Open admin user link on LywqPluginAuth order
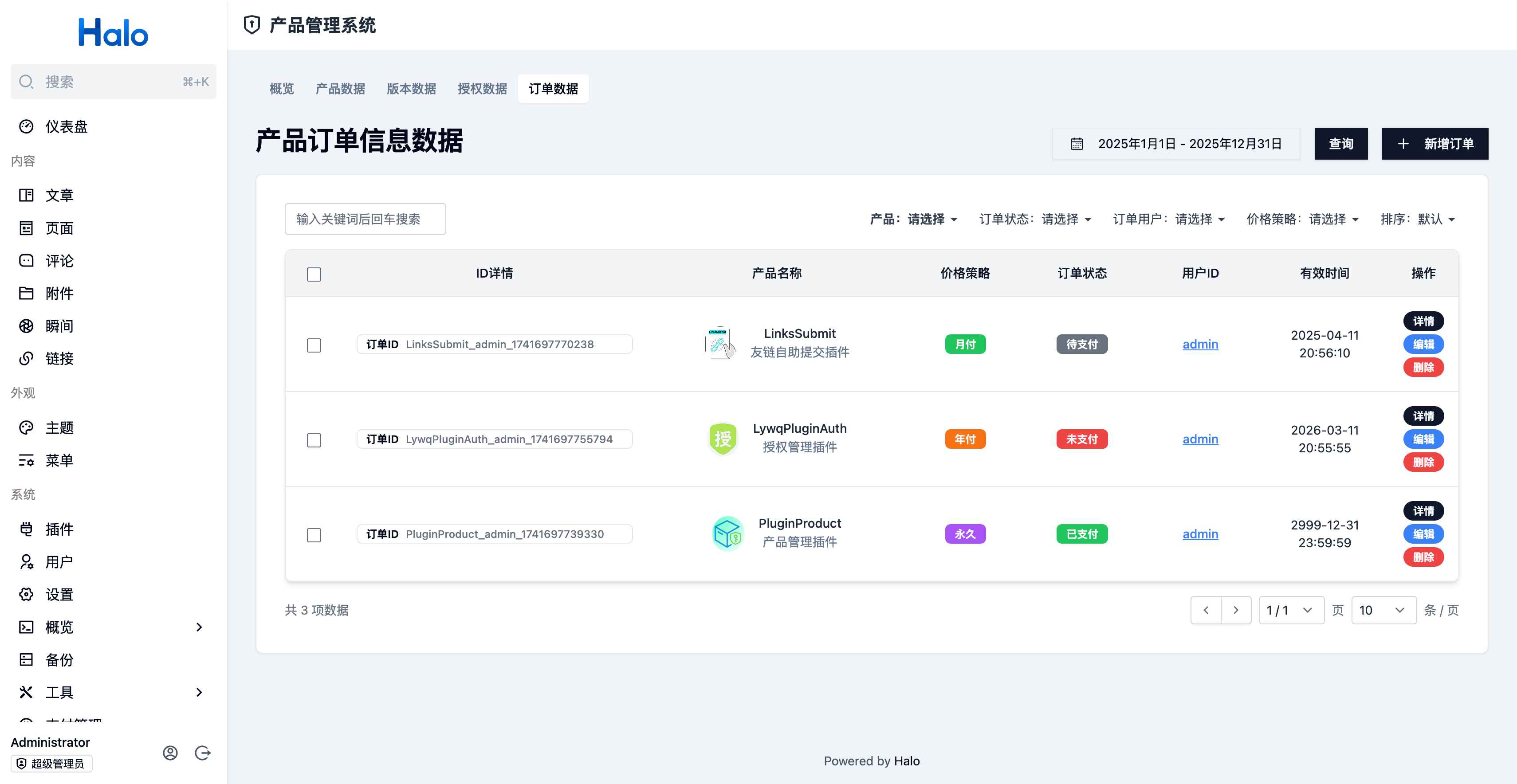Screen dimensions: 1517x784 [1200, 439]
